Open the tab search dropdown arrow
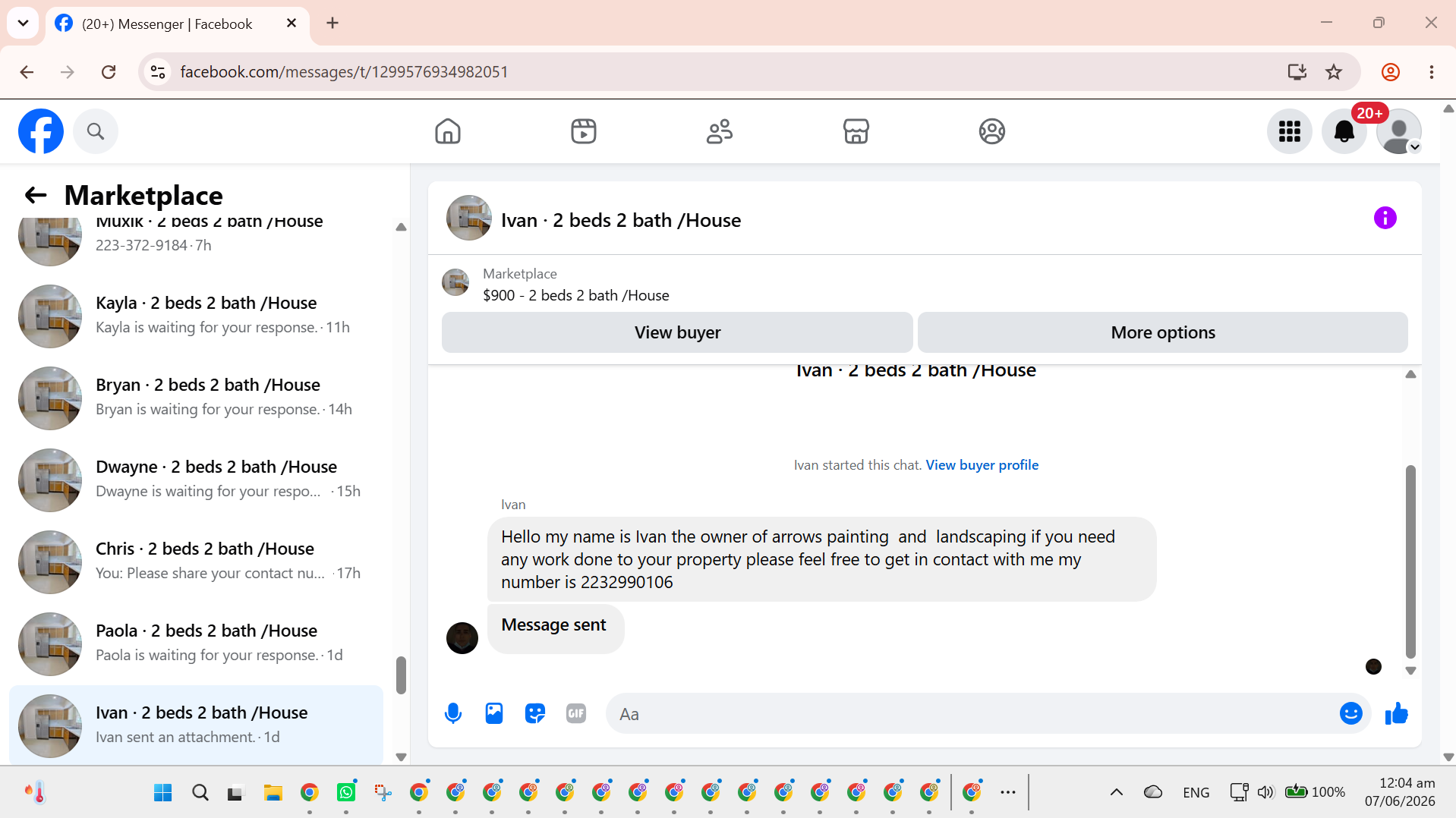The width and height of the screenshot is (1456, 818). [23, 23]
